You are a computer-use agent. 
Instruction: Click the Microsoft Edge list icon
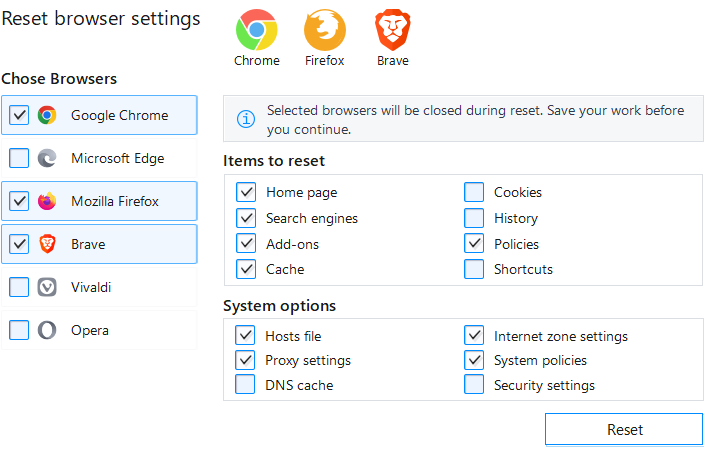[47, 158]
